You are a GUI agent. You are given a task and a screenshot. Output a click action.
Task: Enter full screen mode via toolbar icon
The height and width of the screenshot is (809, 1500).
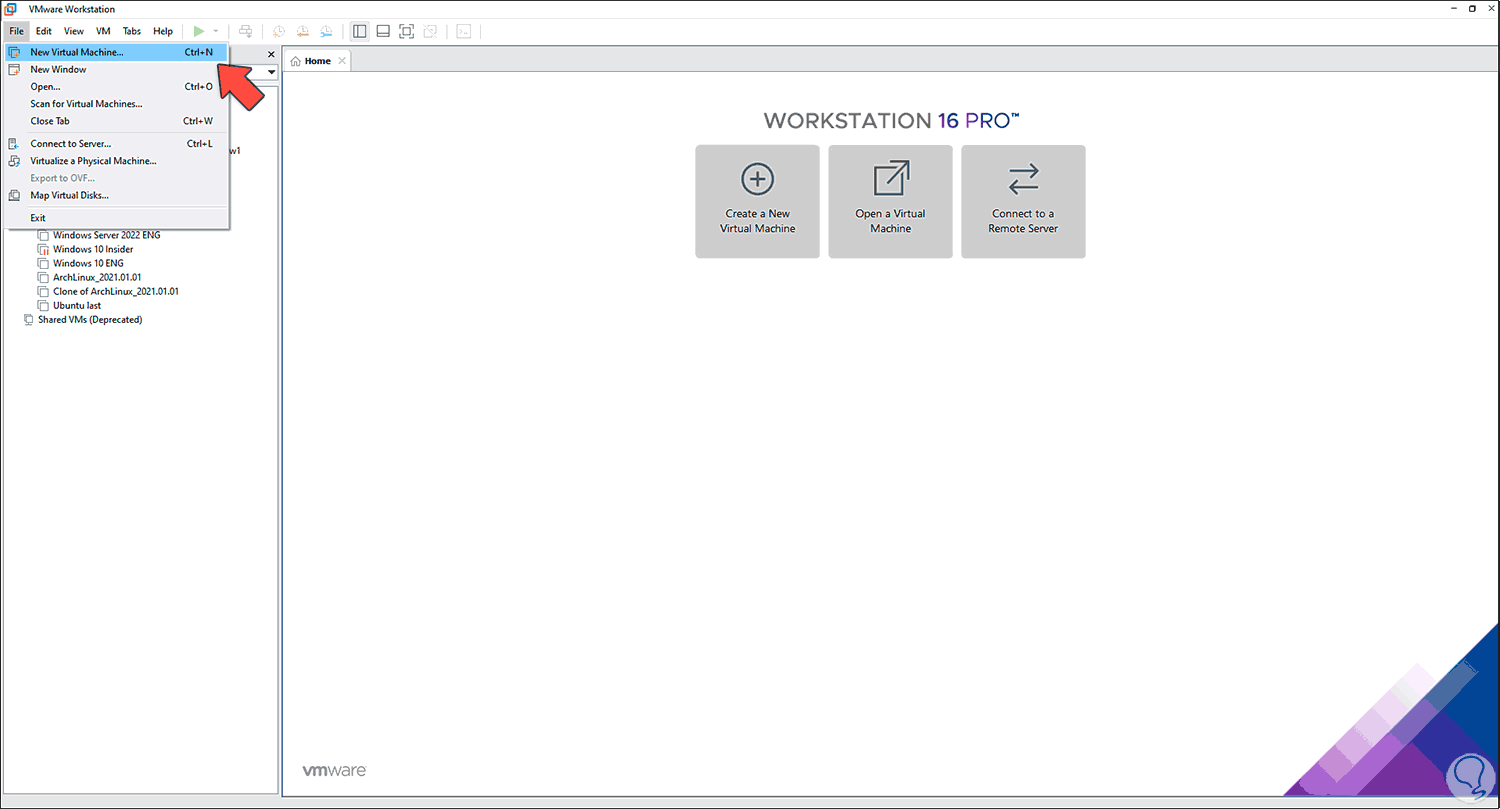pos(406,31)
